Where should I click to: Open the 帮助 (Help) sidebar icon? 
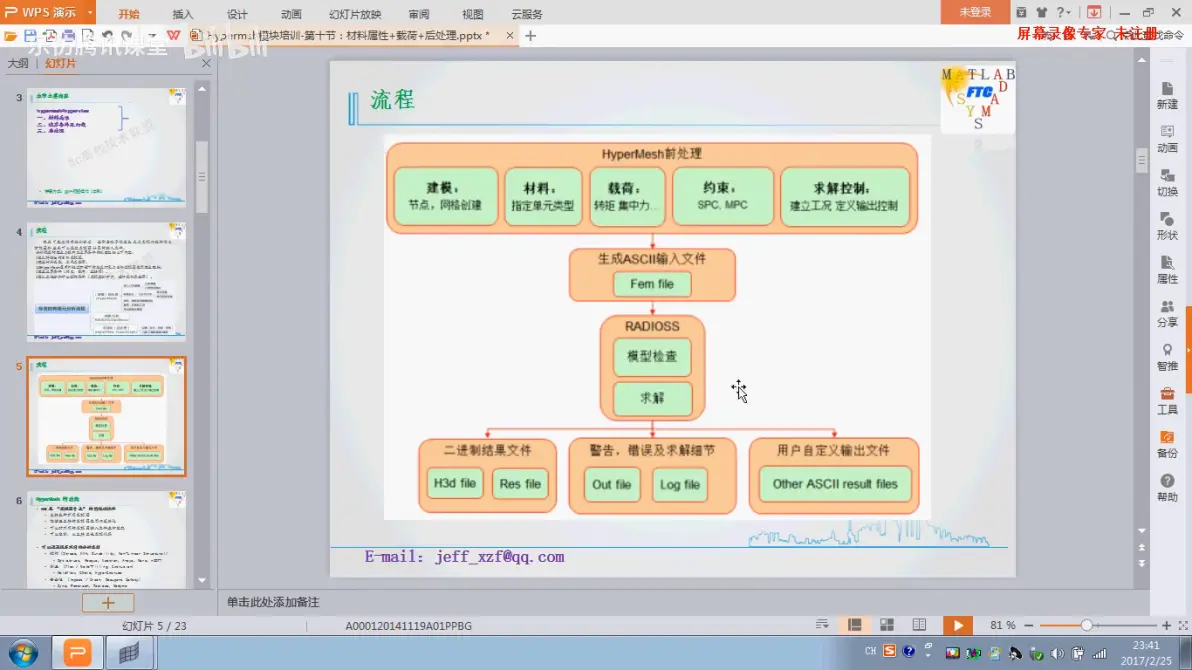[1167, 487]
